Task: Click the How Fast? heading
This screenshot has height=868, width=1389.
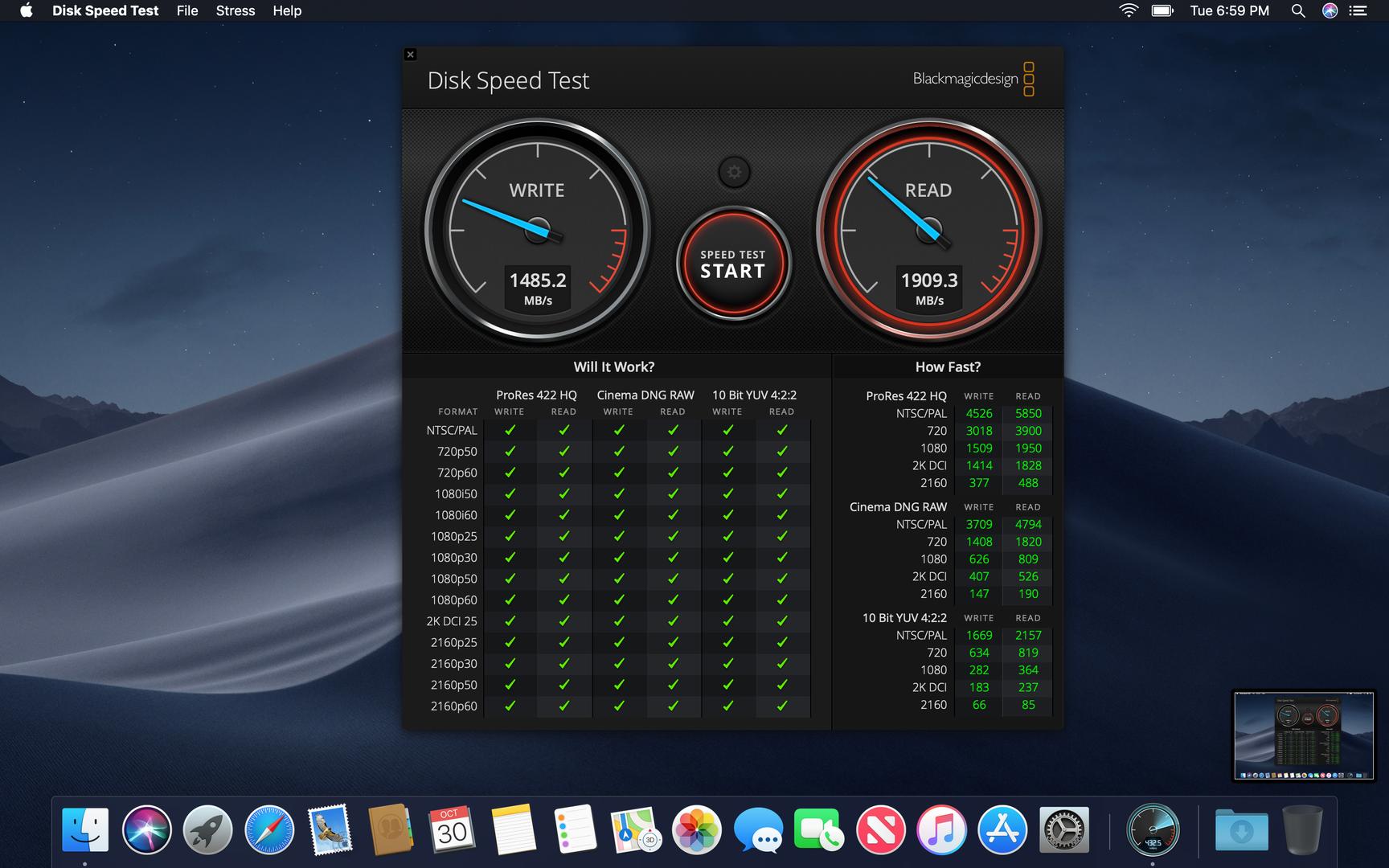Action: click(x=948, y=366)
